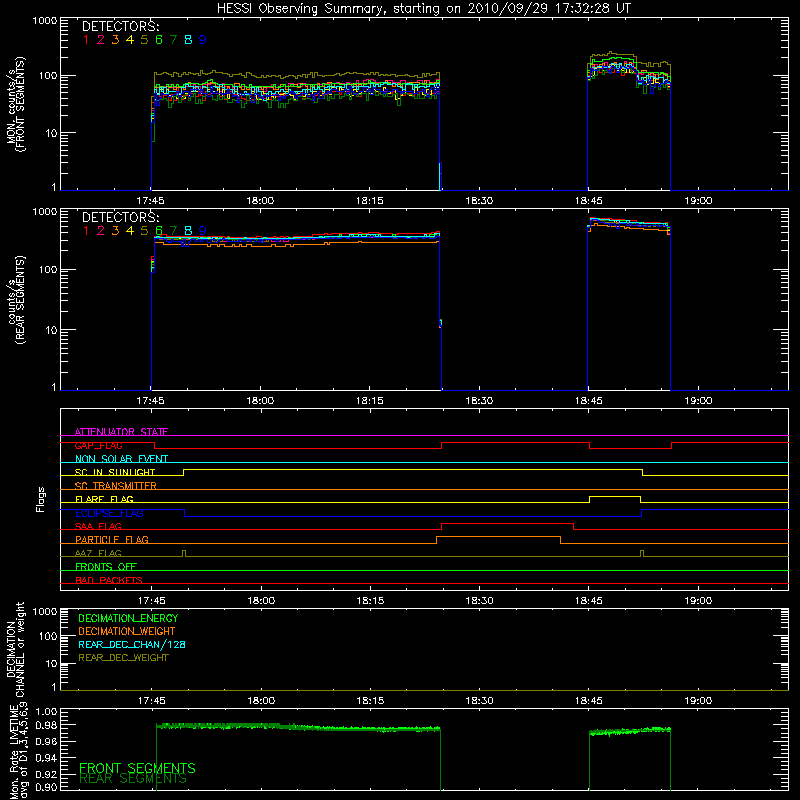Select detector 8 in the front segments legend
Viewport: 800px width, 800px height.
(x=188, y=40)
